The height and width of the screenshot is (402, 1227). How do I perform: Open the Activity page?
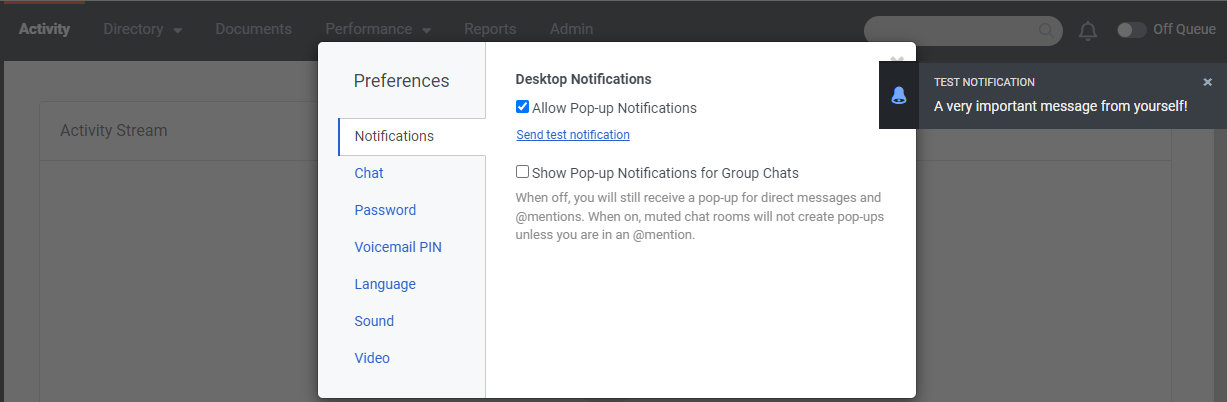(x=44, y=29)
